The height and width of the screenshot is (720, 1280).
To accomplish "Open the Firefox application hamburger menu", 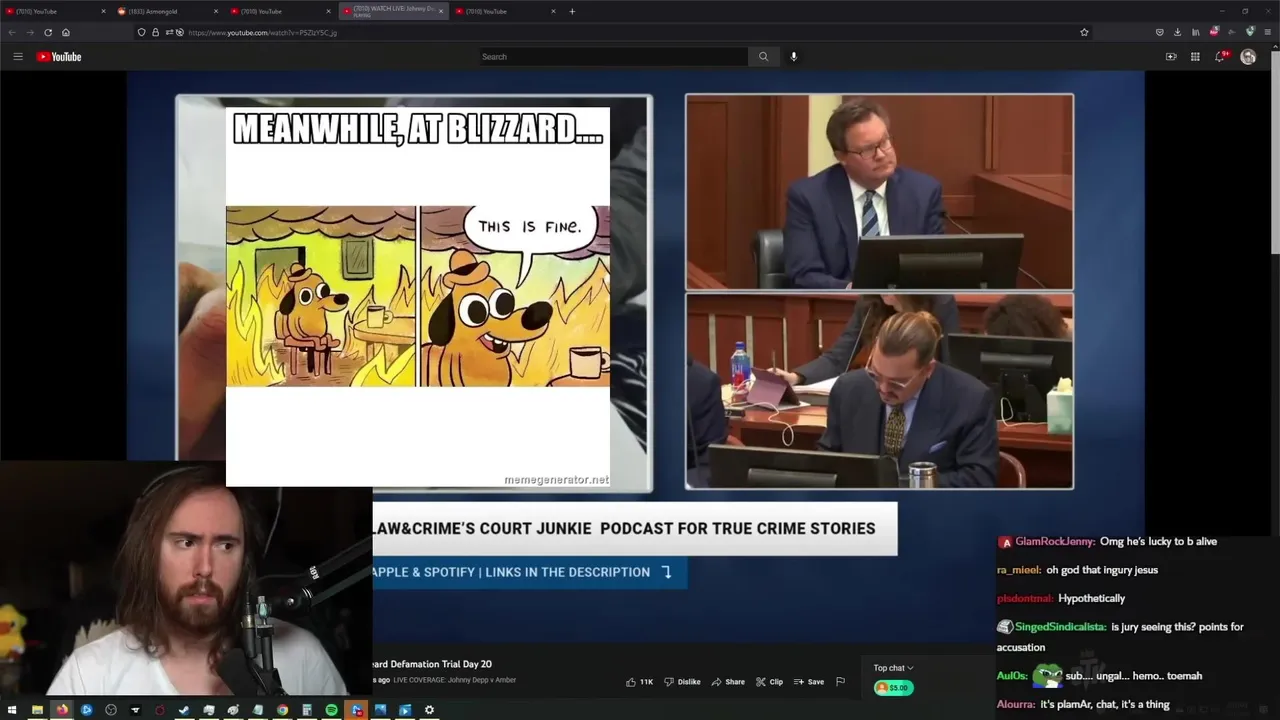I will click(1268, 32).
